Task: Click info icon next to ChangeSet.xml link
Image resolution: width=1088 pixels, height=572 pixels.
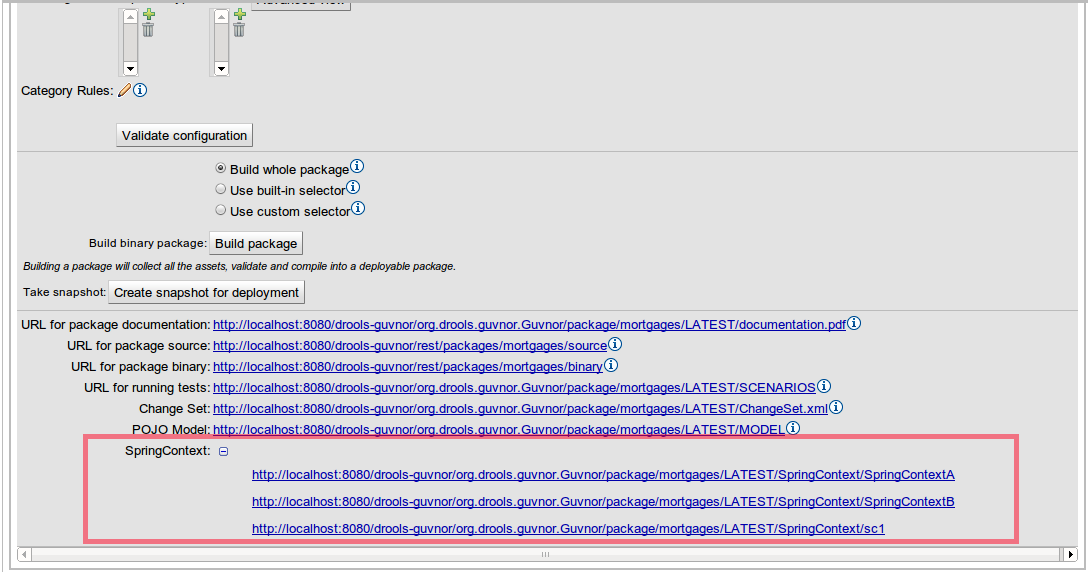Action: [x=836, y=408]
